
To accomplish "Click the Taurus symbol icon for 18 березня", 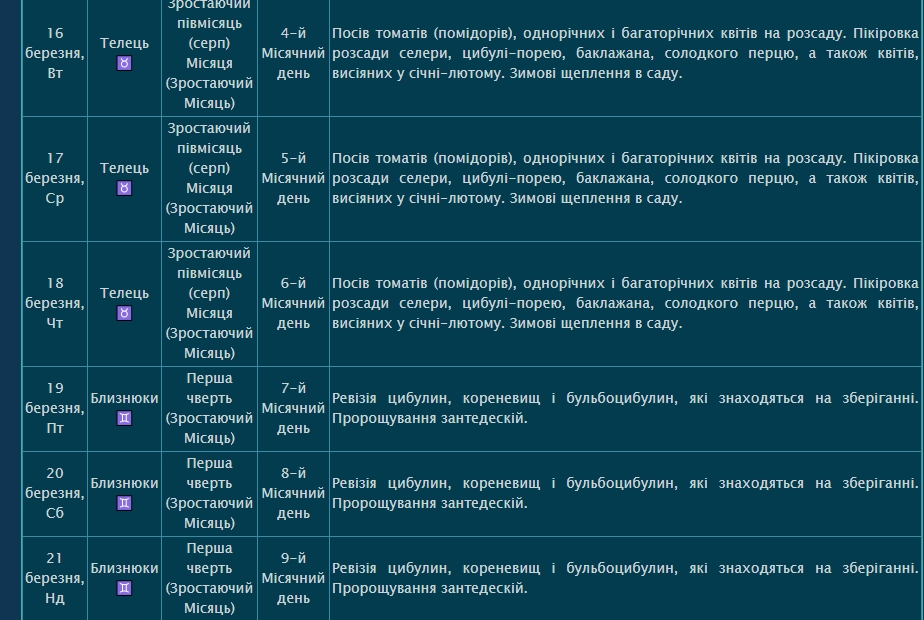I will (124, 313).
